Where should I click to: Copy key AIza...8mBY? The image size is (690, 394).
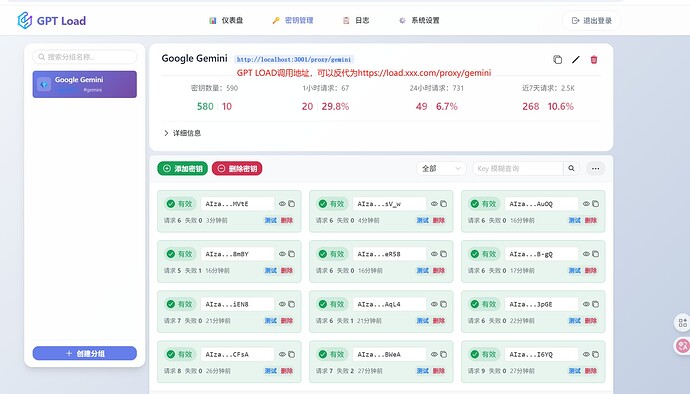click(291, 254)
